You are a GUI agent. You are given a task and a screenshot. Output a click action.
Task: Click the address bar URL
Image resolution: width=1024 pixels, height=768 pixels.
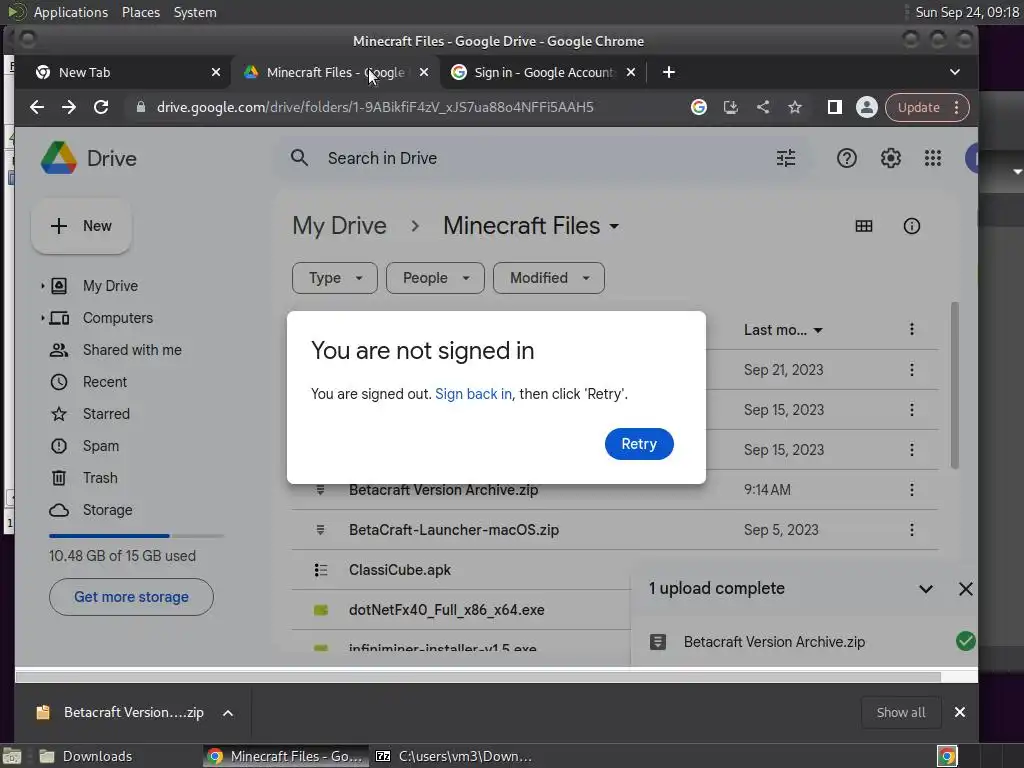point(375,107)
